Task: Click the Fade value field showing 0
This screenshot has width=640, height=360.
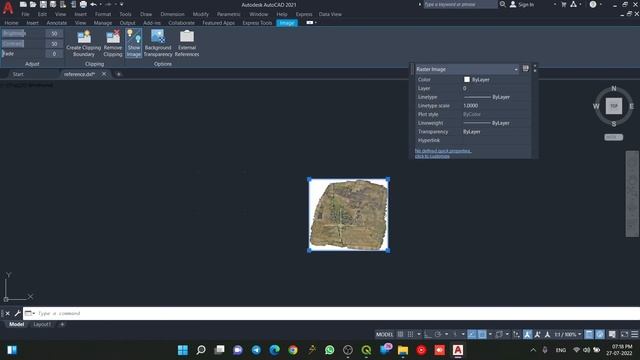Action: point(54,53)
